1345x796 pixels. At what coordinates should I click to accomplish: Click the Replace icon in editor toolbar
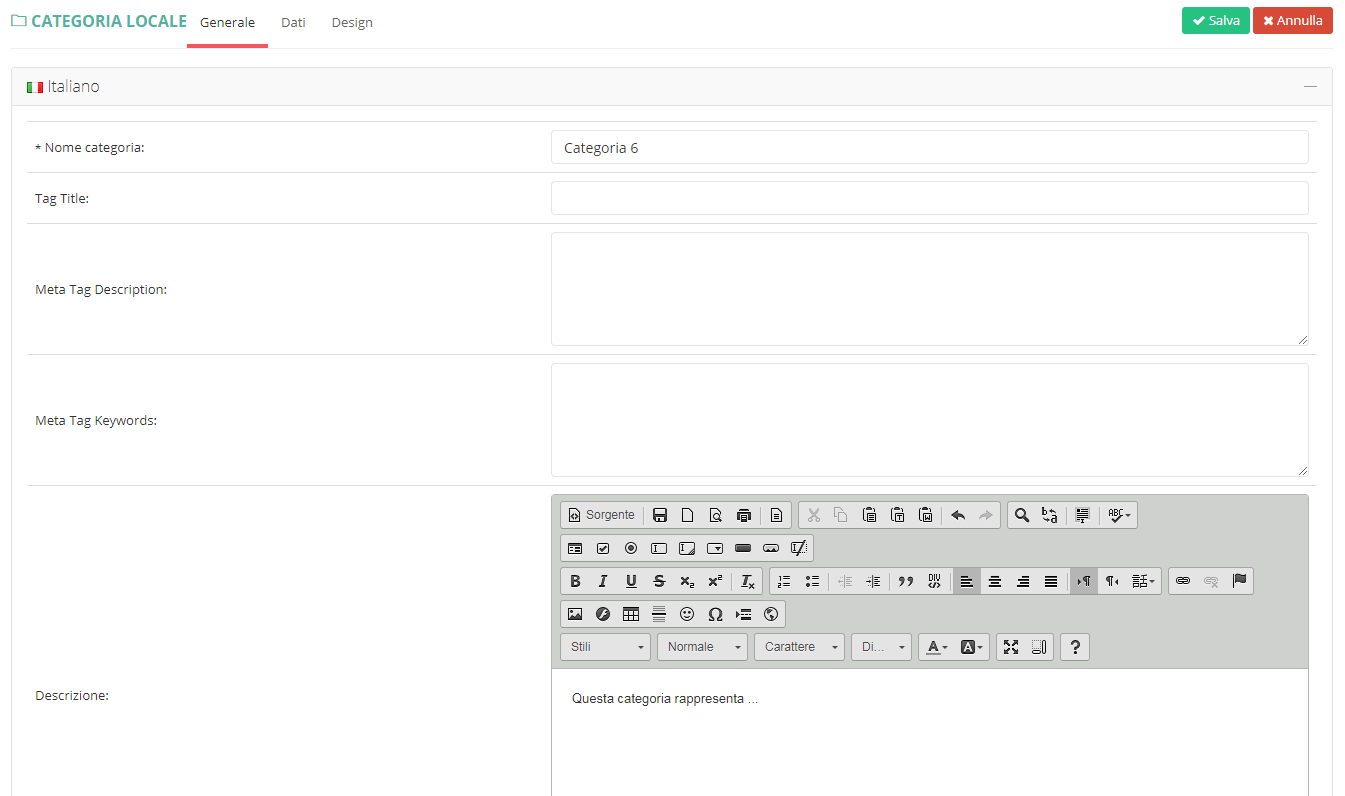1050,515
